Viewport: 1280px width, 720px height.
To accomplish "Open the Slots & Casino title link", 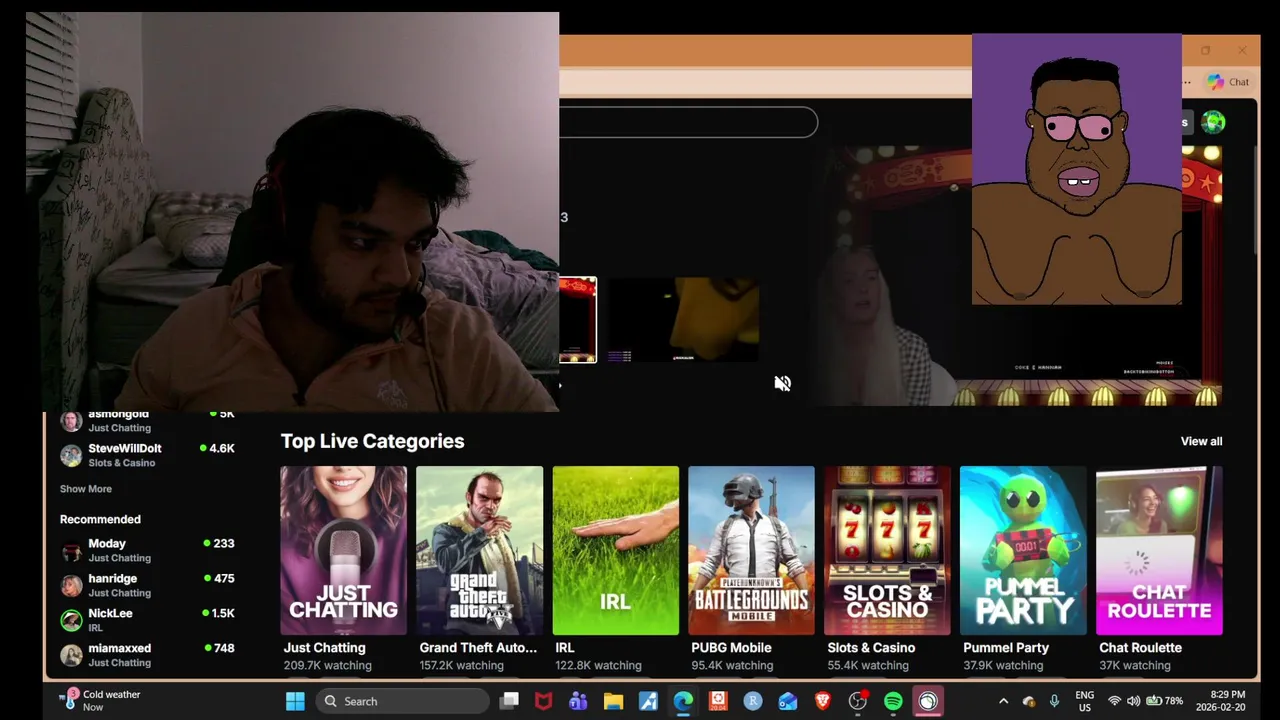I will pos(871,648).
